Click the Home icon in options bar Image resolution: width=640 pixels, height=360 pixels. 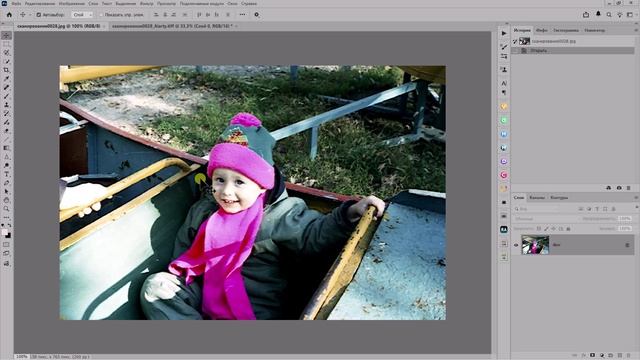9,15
